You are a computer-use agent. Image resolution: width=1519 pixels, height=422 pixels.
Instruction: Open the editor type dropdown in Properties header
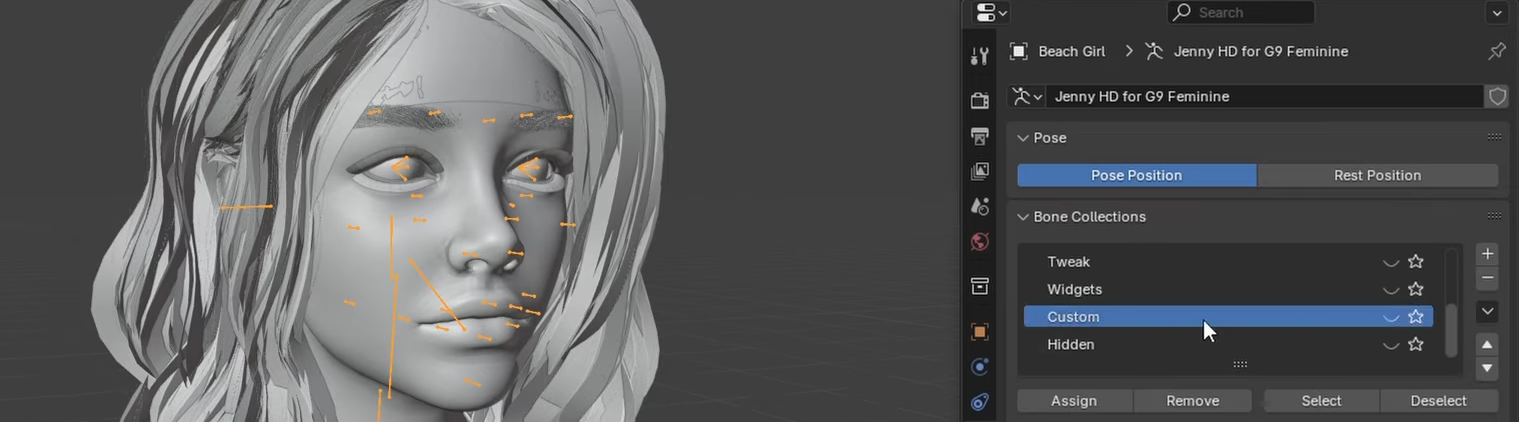click(991, 12)
